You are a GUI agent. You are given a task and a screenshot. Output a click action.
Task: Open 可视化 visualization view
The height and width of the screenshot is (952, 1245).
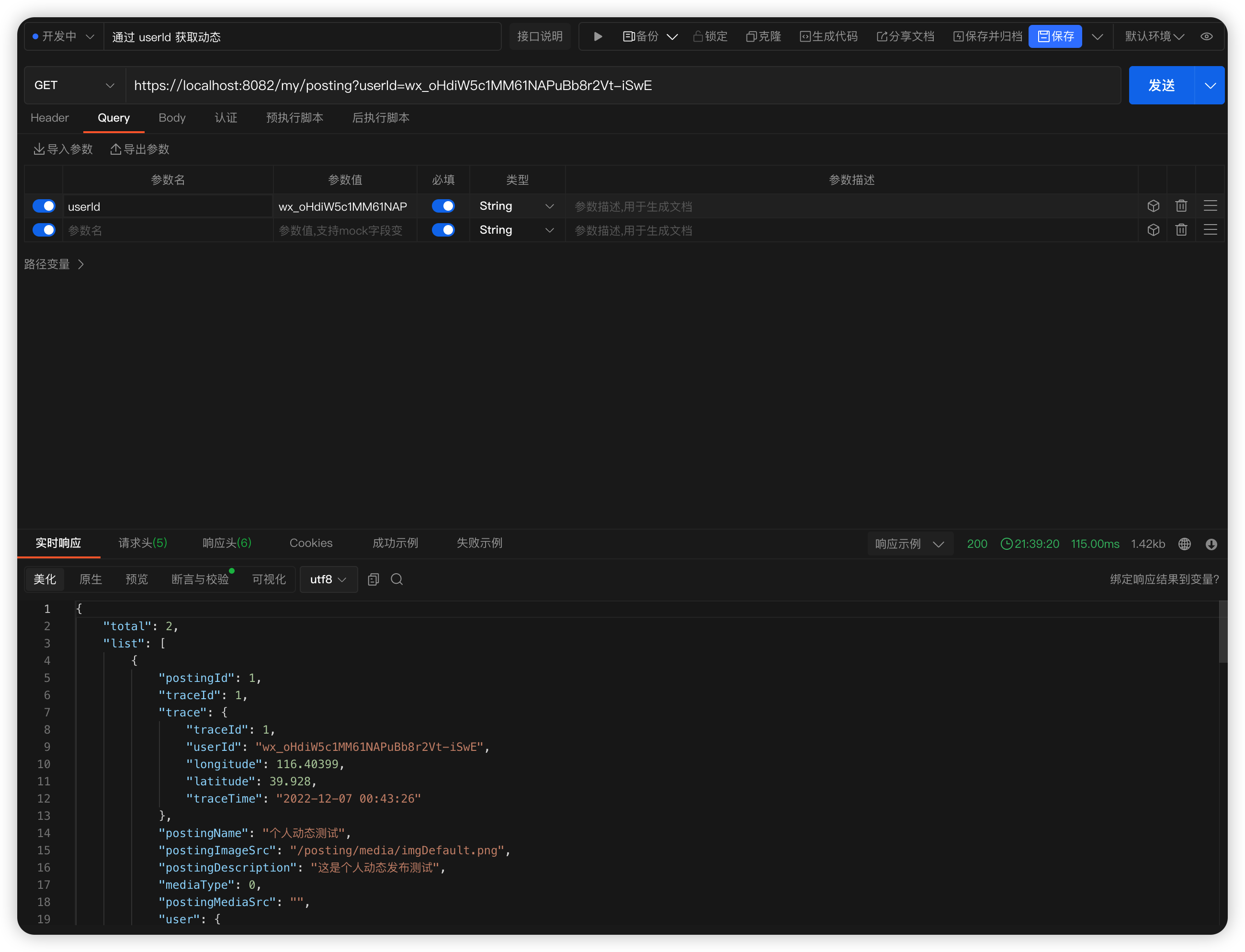269,579
